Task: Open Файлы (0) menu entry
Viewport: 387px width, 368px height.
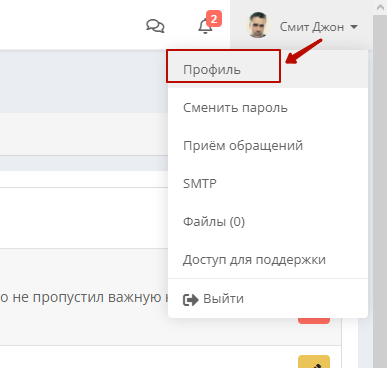Action: 267,221
